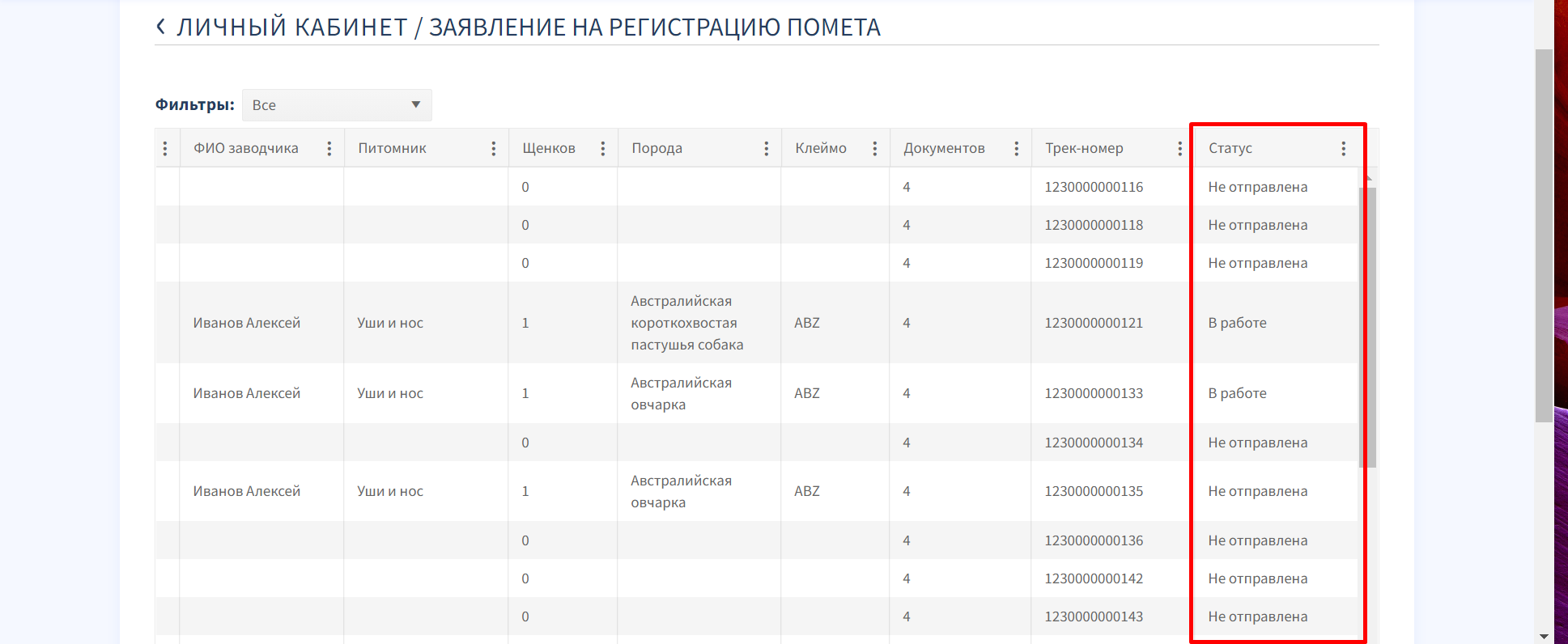This screenshot has height=644, width=1568.
Task: Click page scrollbar down arrow
Action: coord(1544,637)
